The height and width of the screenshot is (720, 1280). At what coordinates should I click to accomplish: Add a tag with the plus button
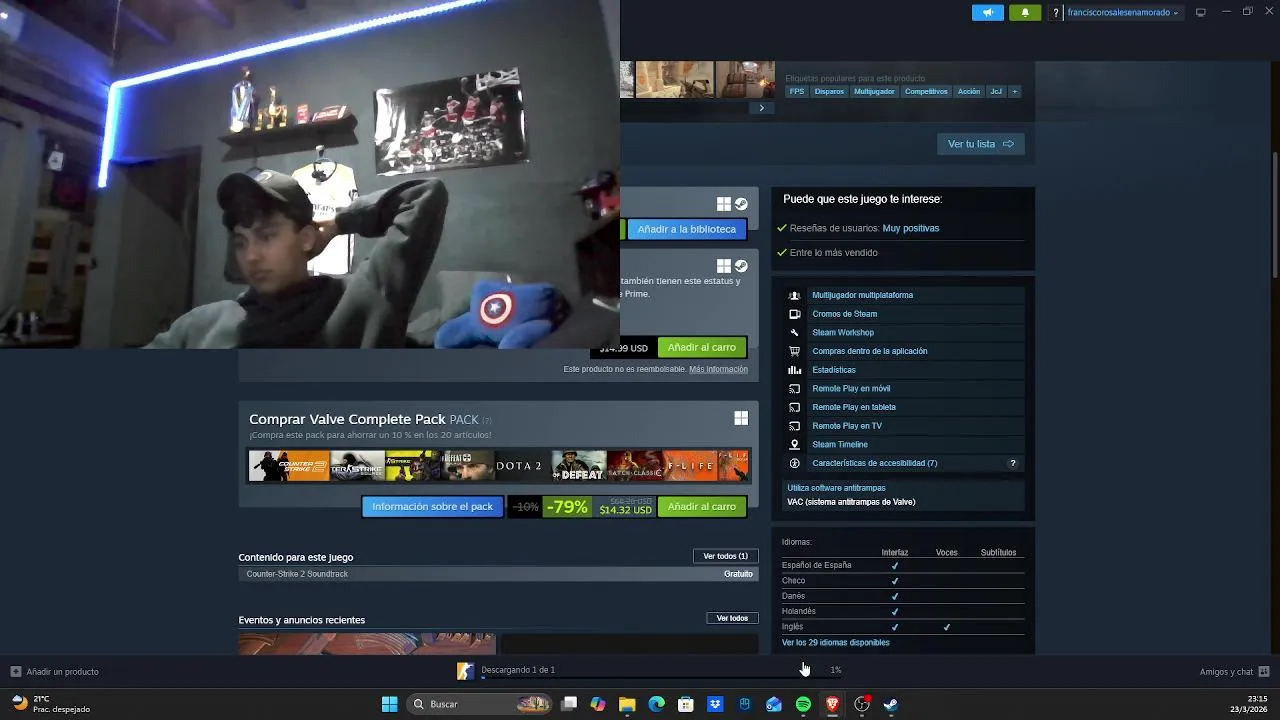point(1014,91)
